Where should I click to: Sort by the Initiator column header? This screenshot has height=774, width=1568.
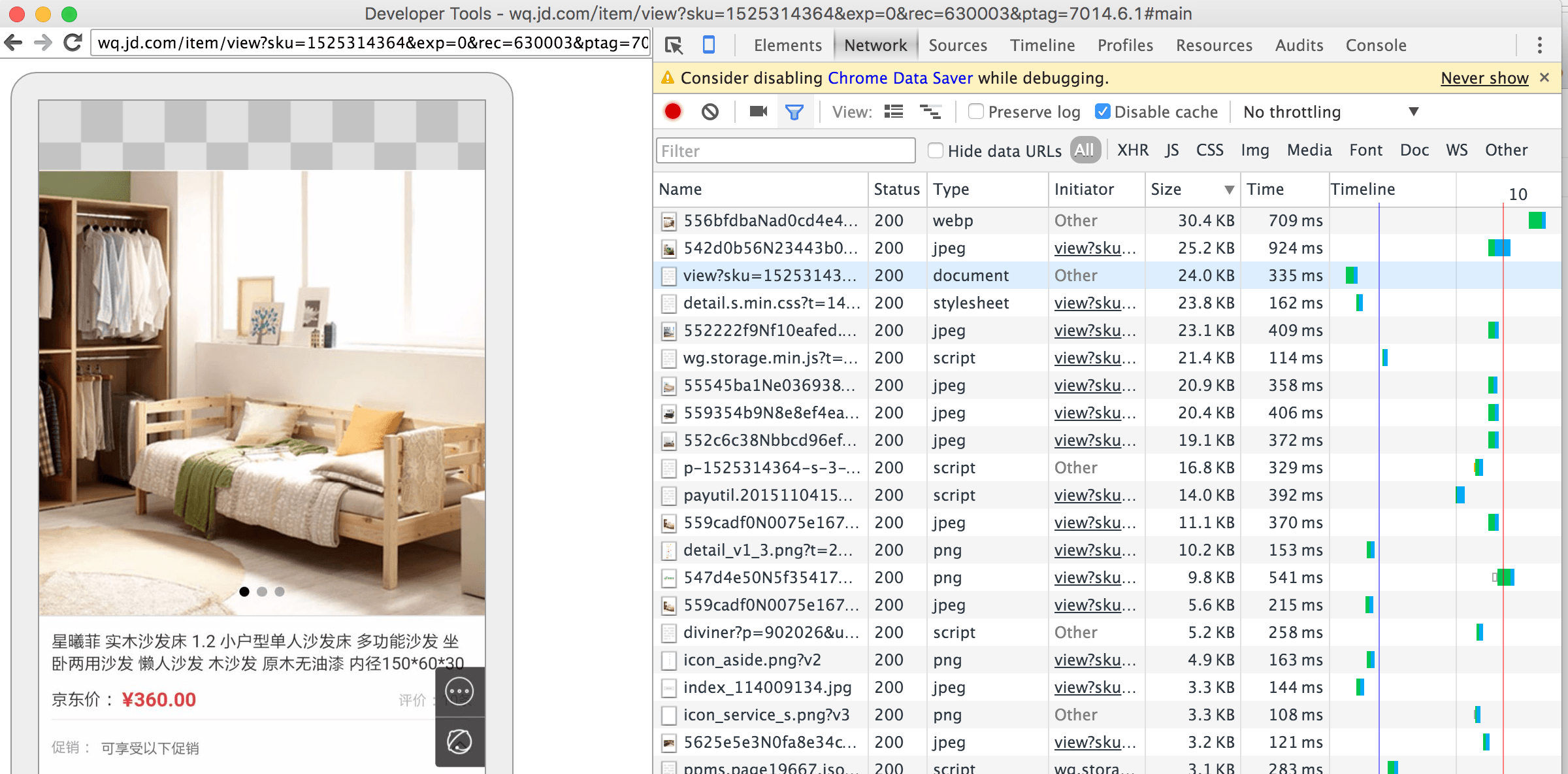point(1096,190)
